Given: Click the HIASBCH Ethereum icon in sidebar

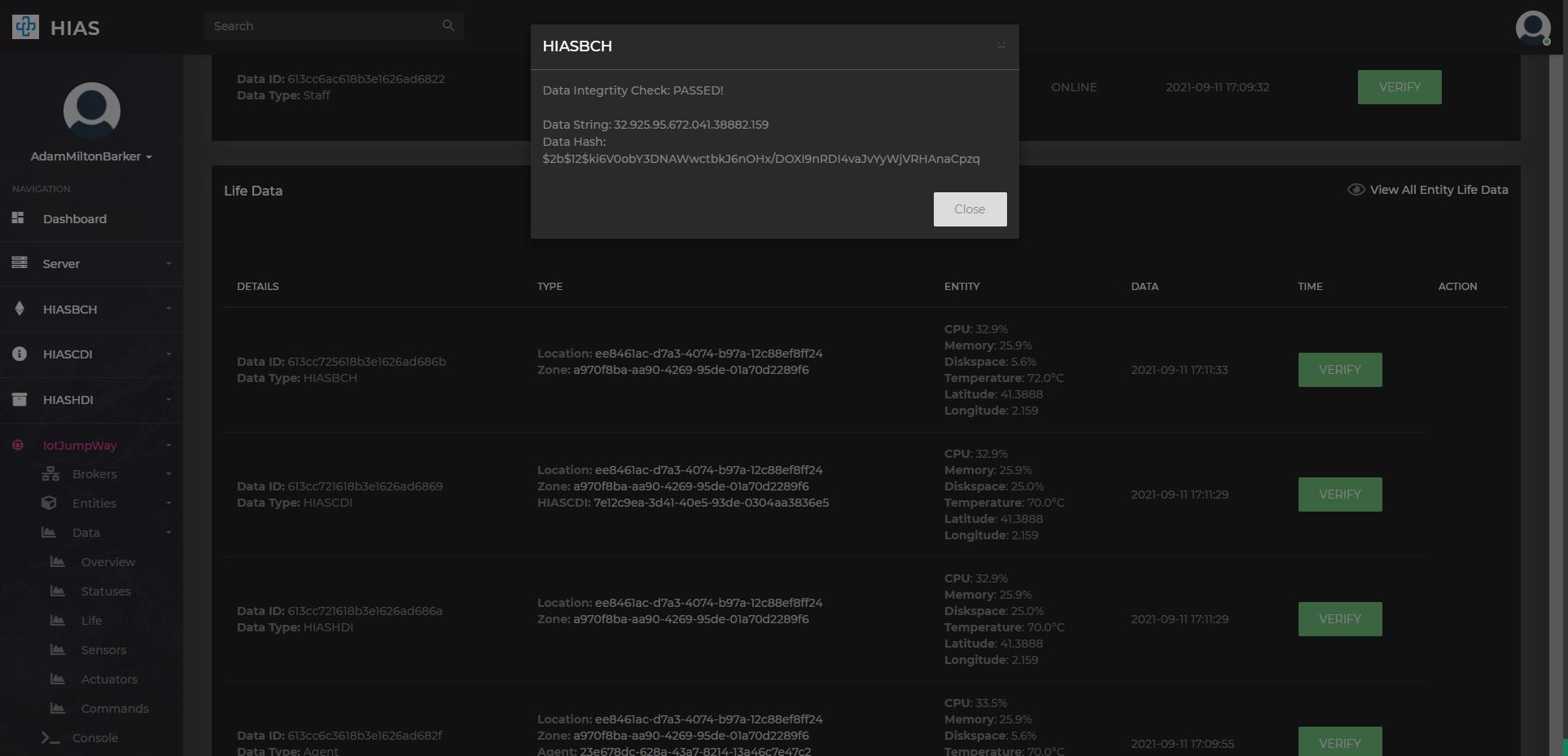Looking at the screenshot, I should click(20, 309).
